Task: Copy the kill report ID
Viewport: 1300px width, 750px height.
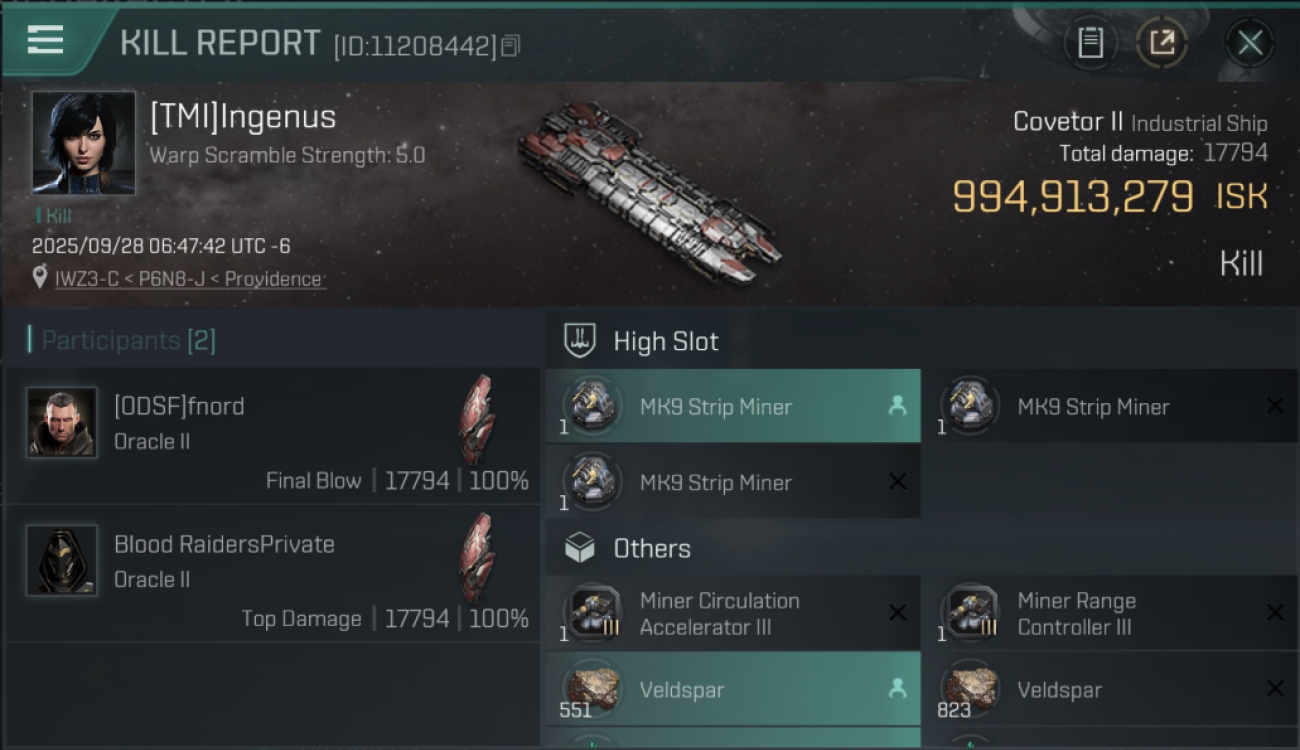Action: point(511,45)
